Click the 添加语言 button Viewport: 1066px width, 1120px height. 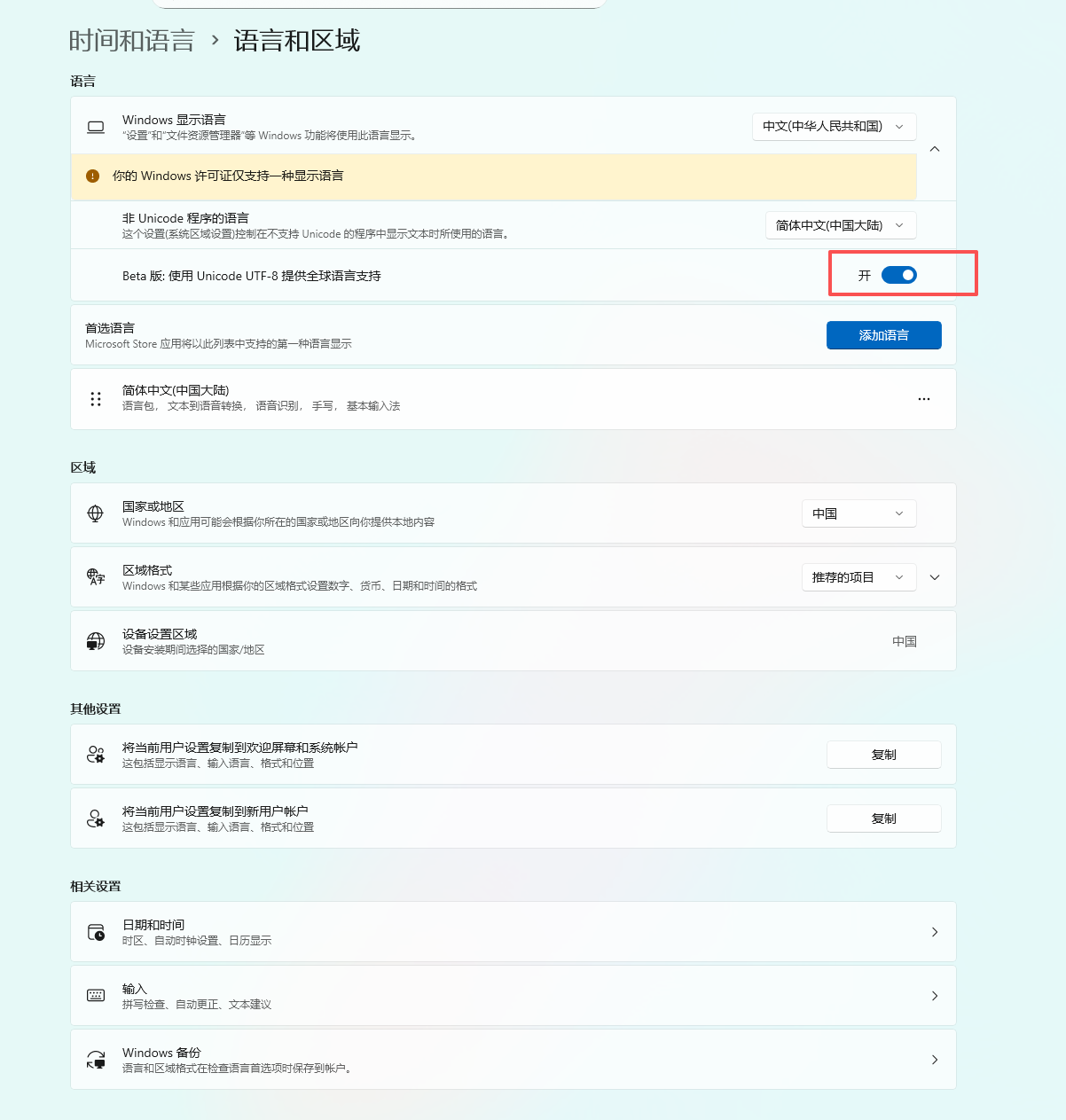click(x=883, y=335)
